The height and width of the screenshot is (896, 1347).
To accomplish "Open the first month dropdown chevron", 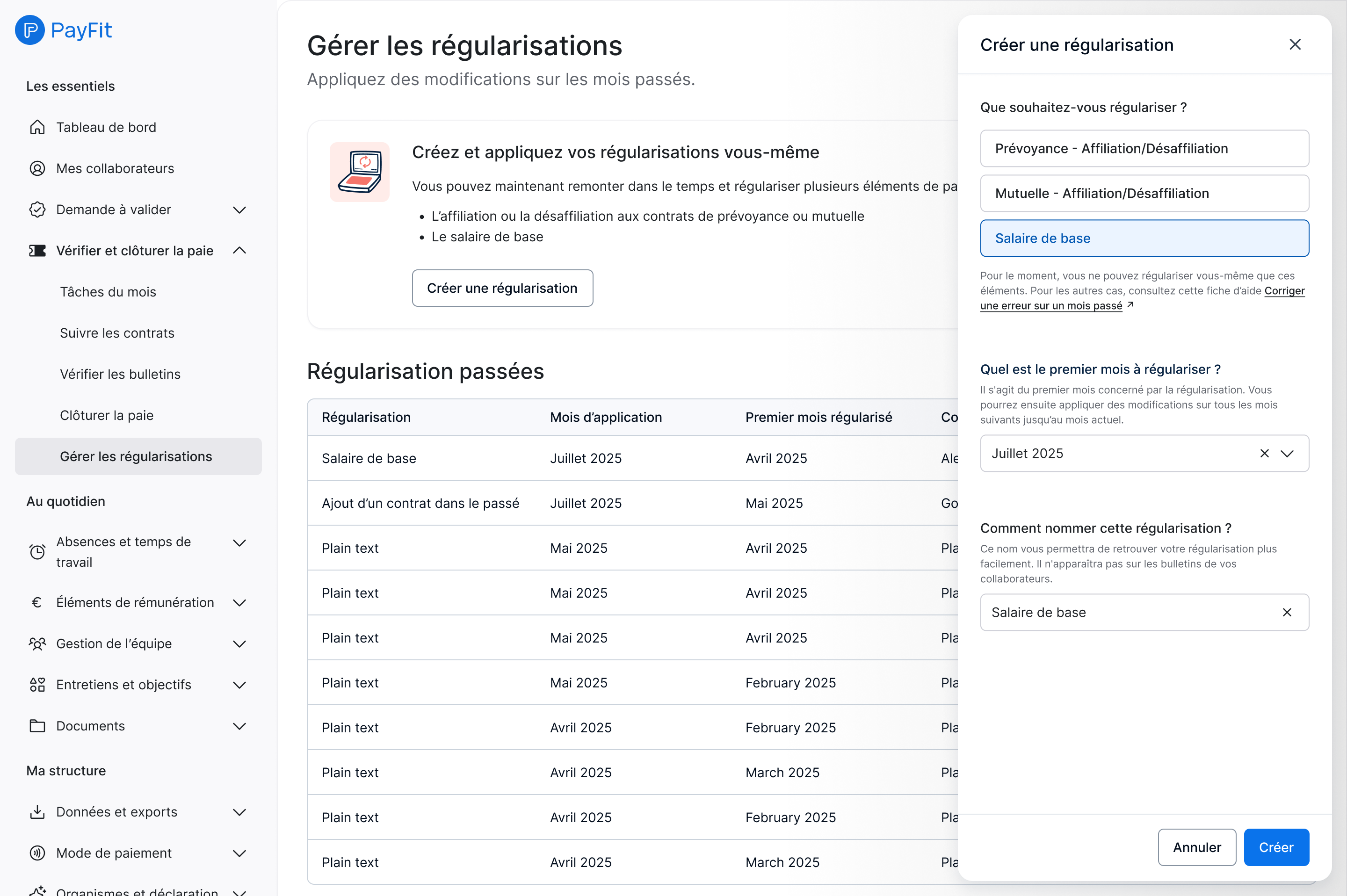I will pos(1286,453).
